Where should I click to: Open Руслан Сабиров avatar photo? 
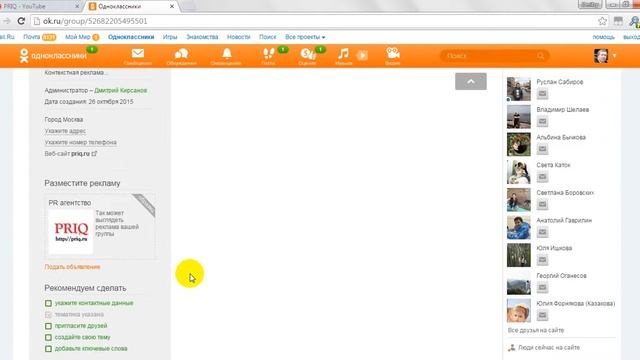click(519, 89)
